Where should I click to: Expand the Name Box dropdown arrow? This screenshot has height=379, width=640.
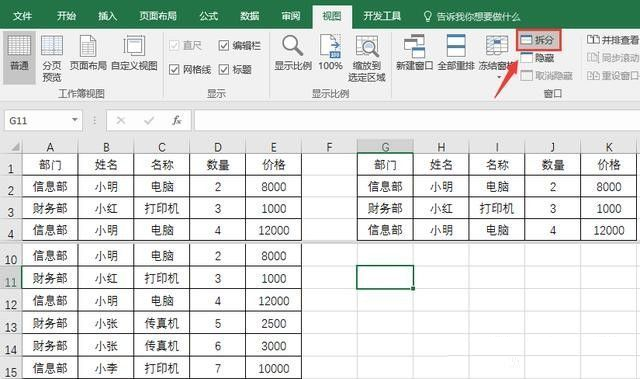point(75,120)
